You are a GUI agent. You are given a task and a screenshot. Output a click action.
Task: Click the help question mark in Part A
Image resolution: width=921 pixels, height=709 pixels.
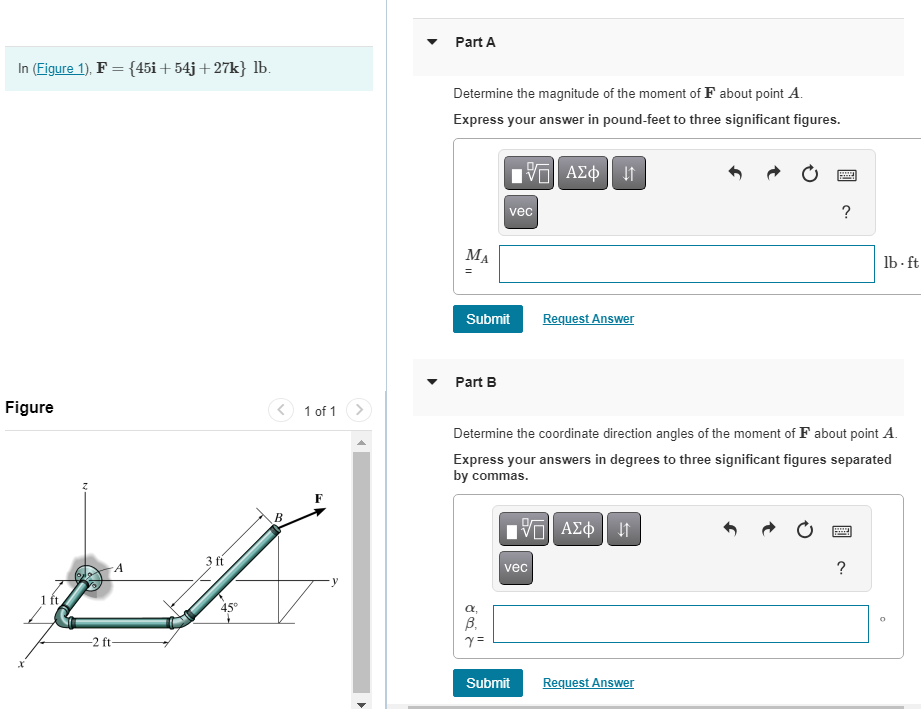[845, 211]
